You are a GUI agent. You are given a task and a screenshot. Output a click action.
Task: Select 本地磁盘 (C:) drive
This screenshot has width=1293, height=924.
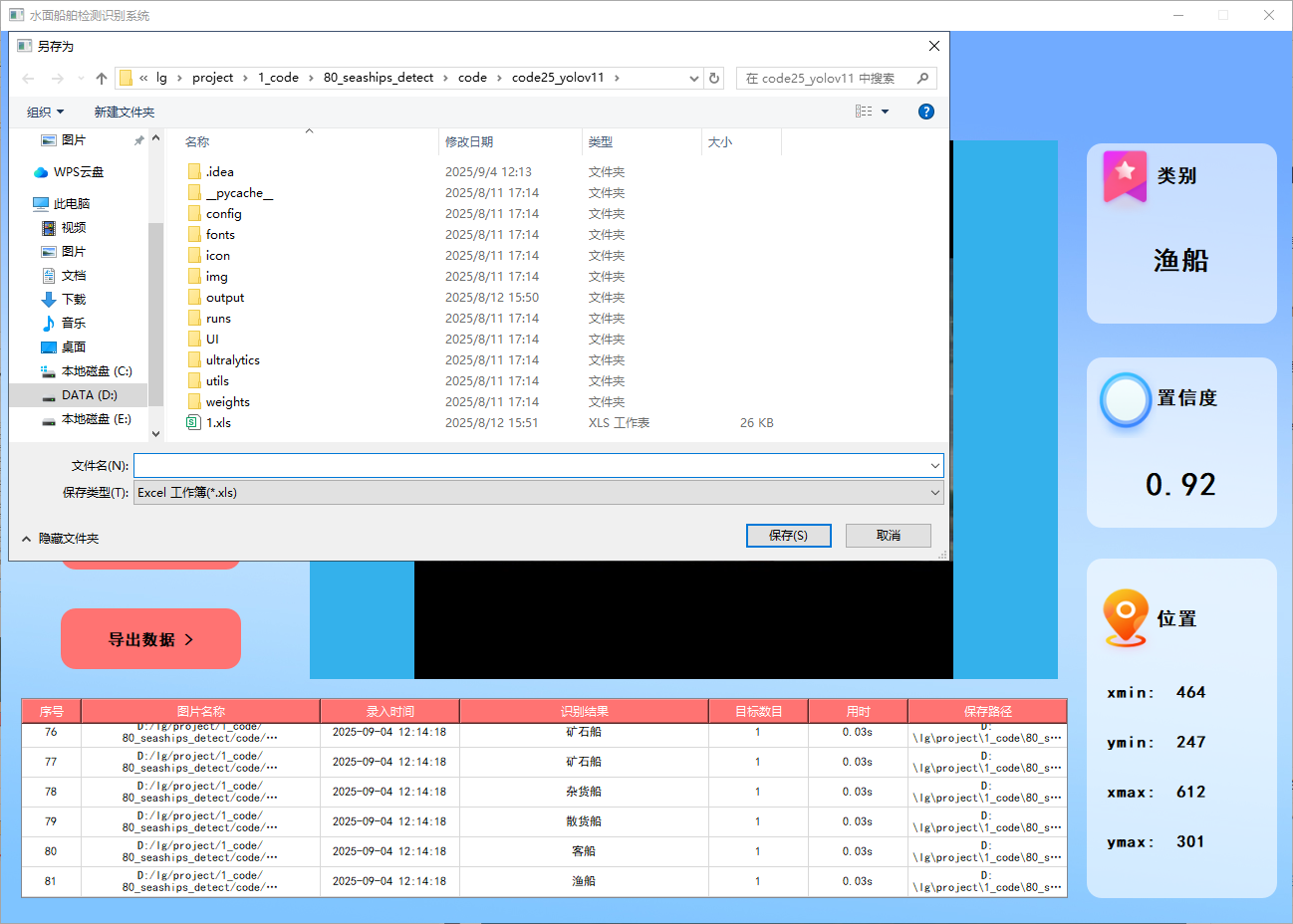click(x=86, y=371)
